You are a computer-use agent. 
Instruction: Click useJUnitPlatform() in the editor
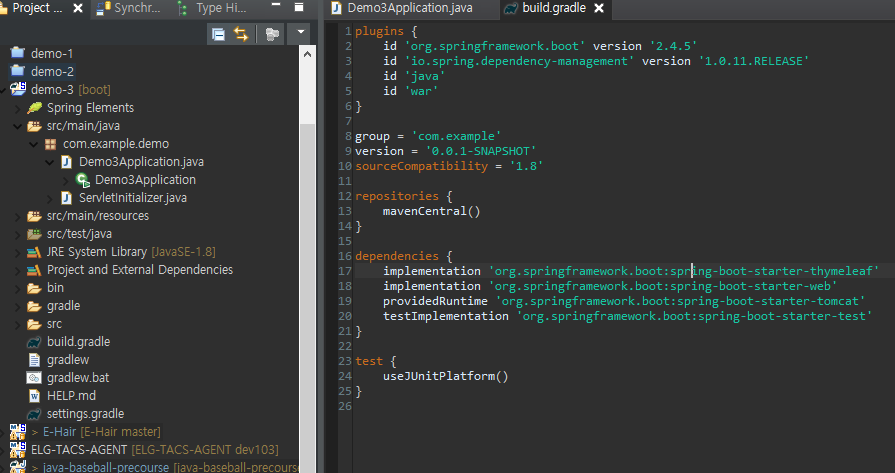(x=445, y=376)
